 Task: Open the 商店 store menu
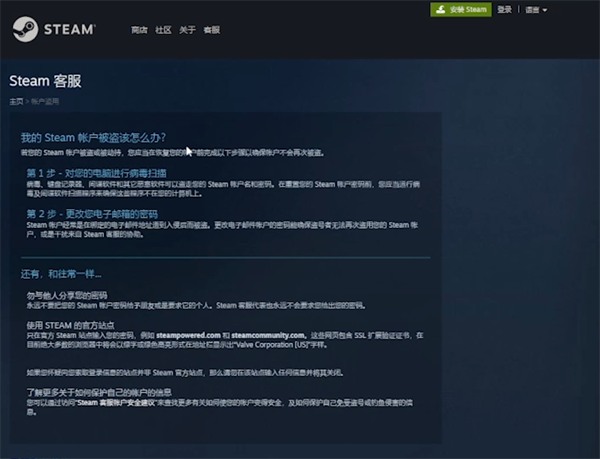(139, 31)
